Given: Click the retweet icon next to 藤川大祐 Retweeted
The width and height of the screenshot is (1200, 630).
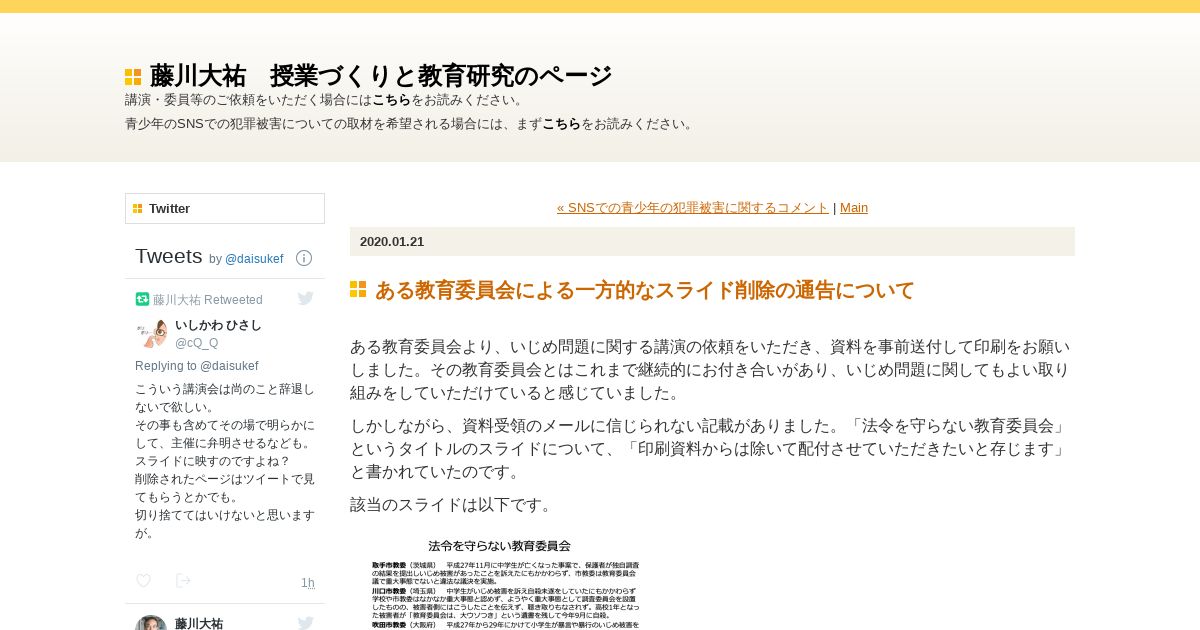Looking at the screenshot, I should [x=142, y=299].
